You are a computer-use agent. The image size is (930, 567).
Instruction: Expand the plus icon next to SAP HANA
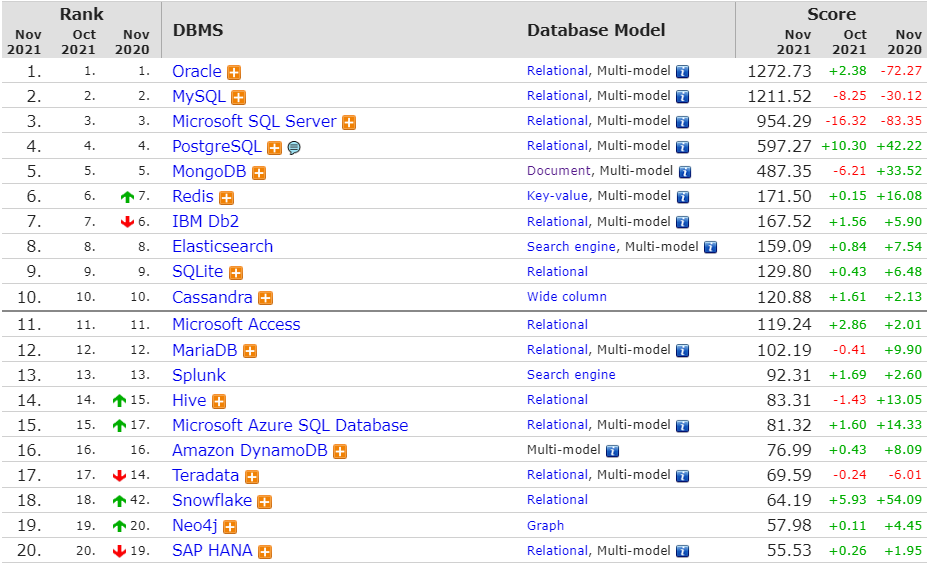point(265,551)
